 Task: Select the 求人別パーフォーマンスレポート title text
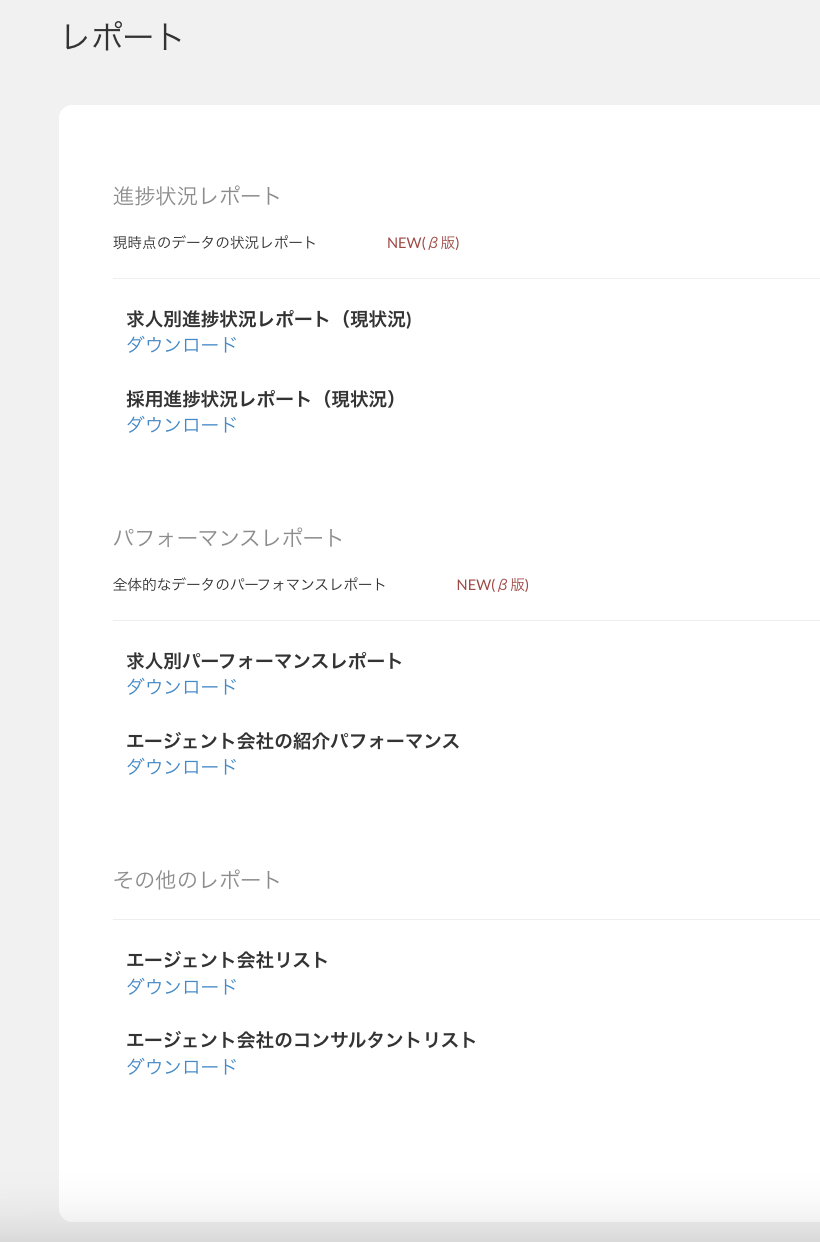pyautogui.click(x=264, y=660)
